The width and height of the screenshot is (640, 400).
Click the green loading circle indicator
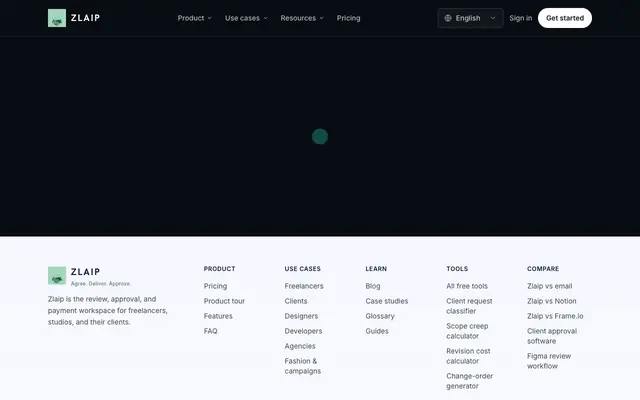320,136
